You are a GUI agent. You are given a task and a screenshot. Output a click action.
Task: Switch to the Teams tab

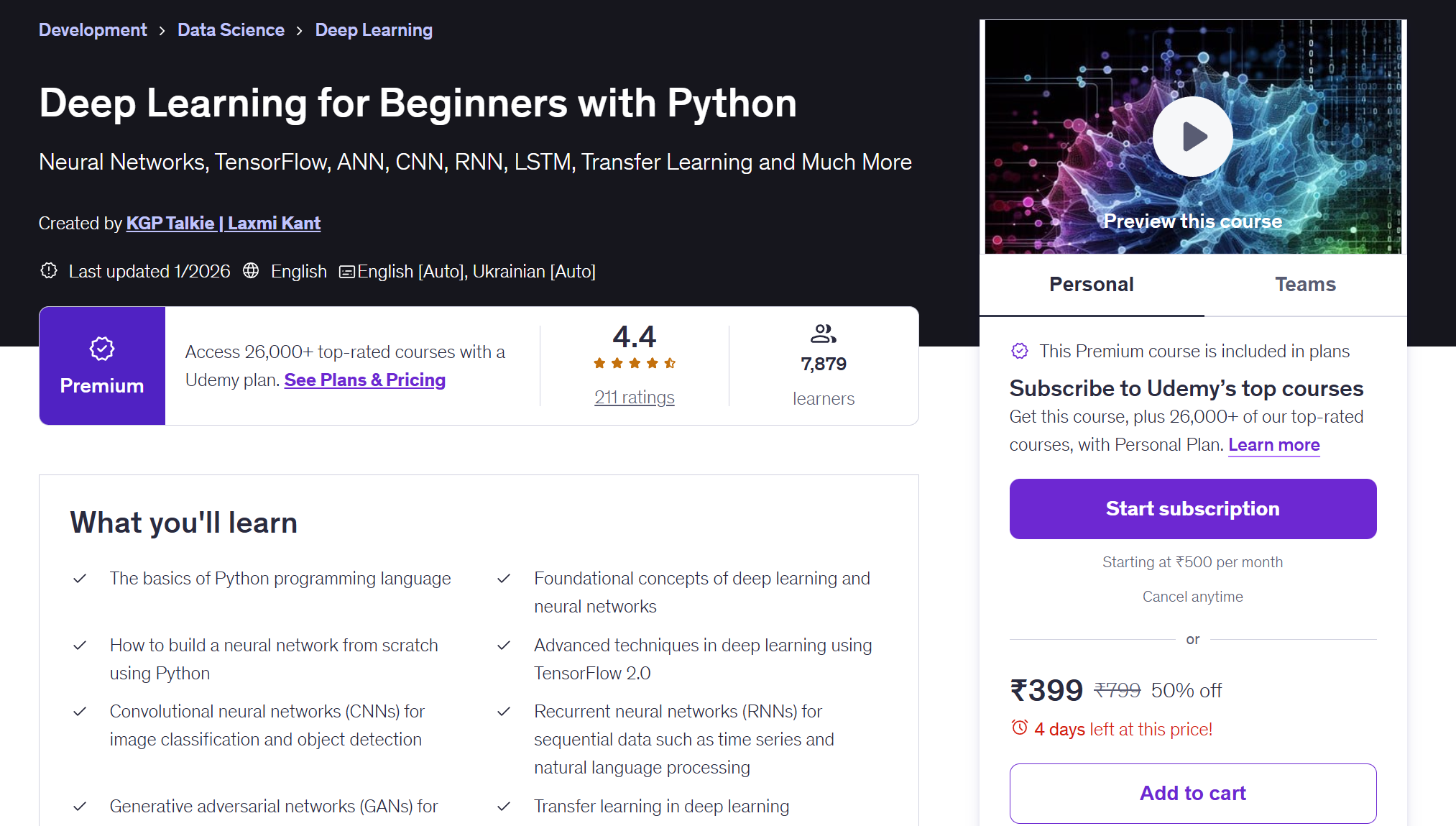click(1305, 284)
